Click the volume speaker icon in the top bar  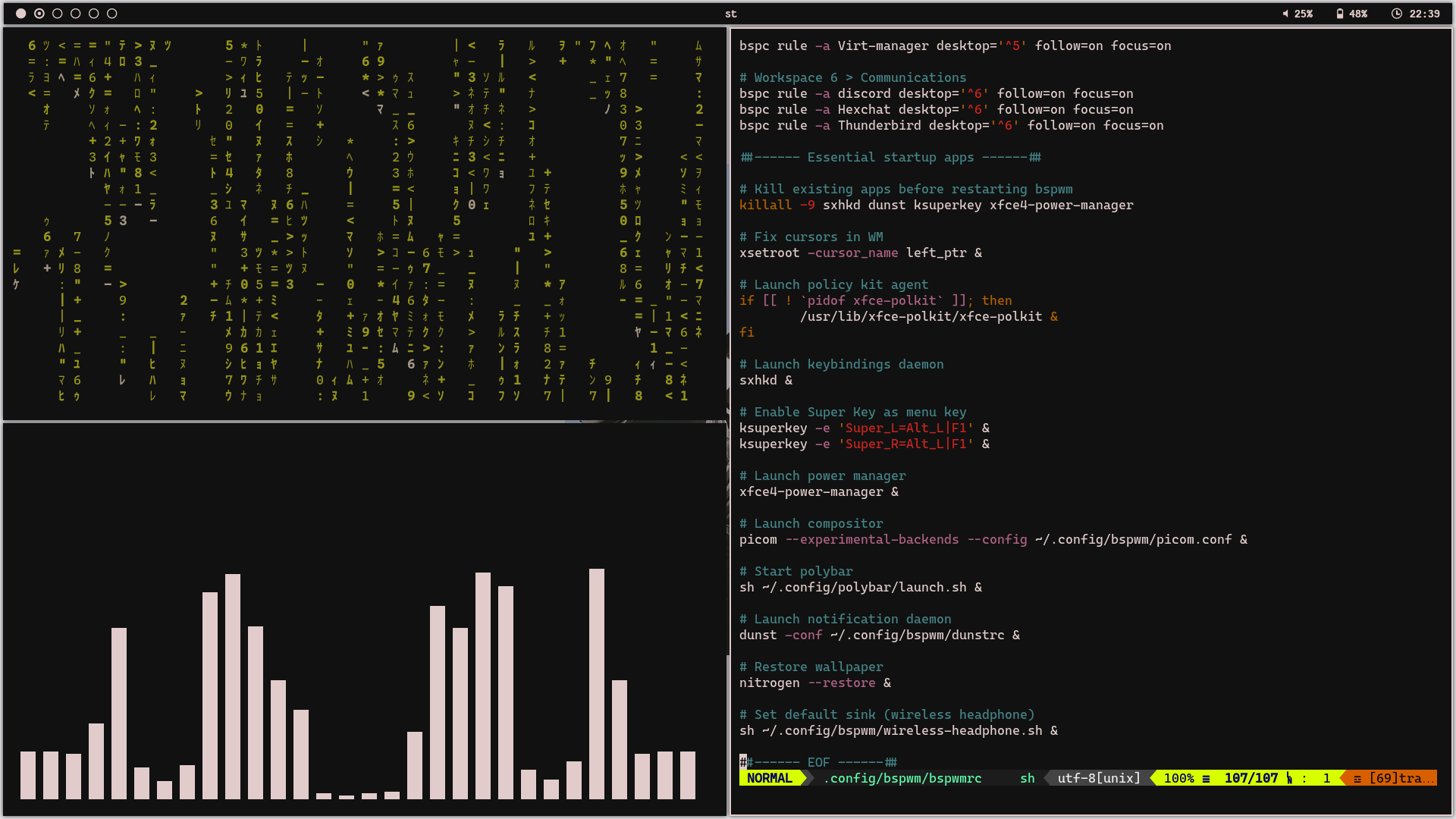click(1285, 14)
